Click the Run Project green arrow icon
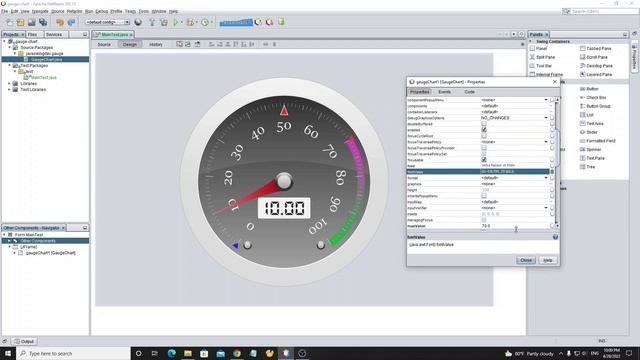Screen dimensions: 640x360 (x=176, y=22)
